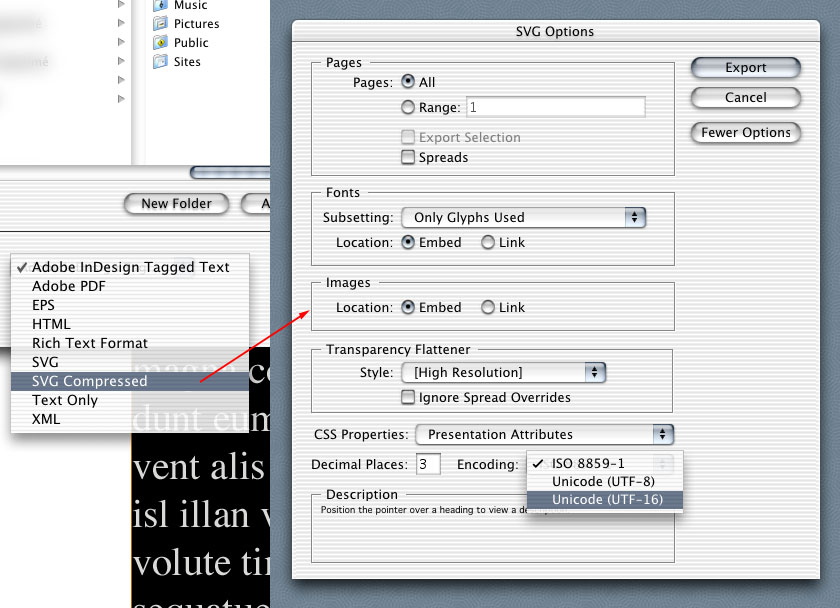Choose Adobe InDesign Tagged Text format
This screenshot has width=840, height=608.
click(130, 267)
